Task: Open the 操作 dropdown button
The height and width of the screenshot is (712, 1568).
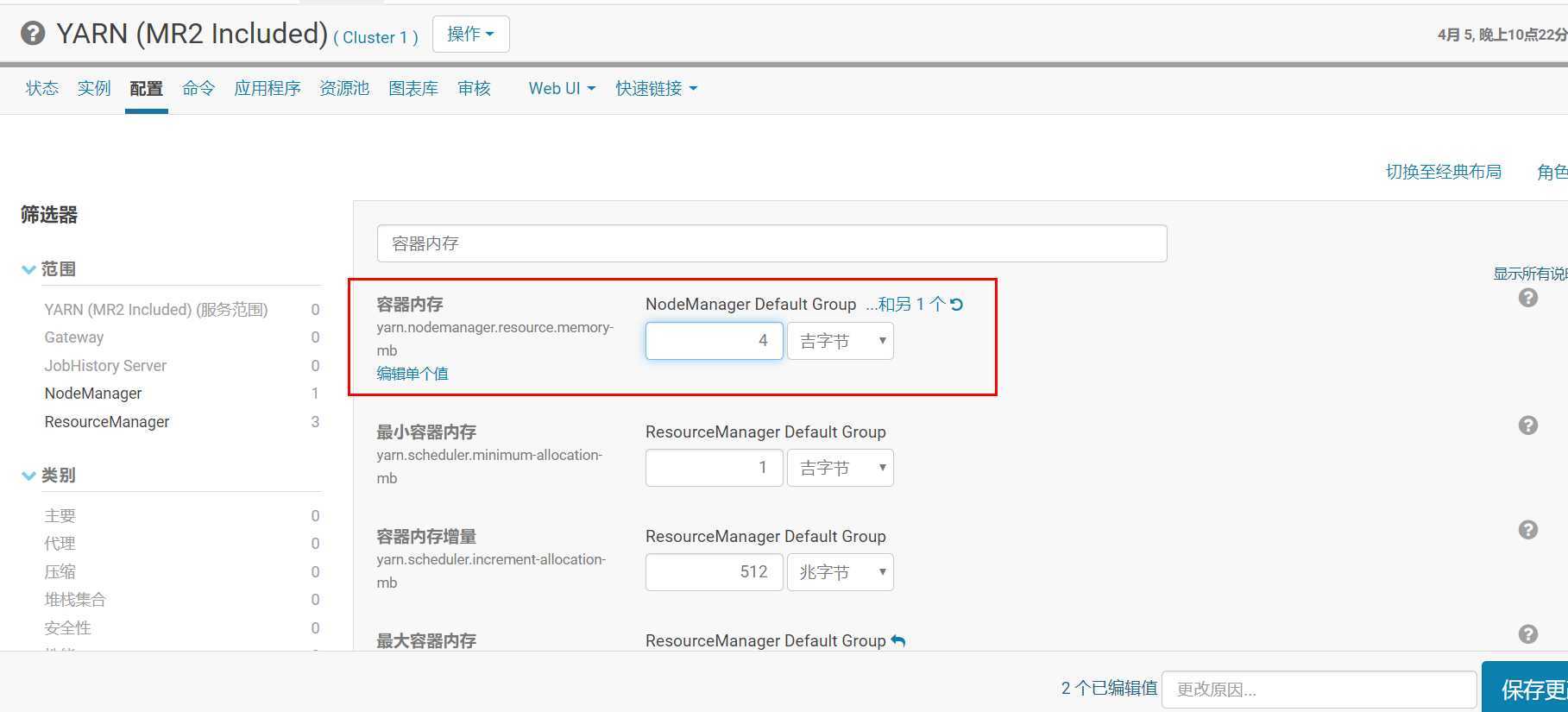Action: (x=471, y=34)
